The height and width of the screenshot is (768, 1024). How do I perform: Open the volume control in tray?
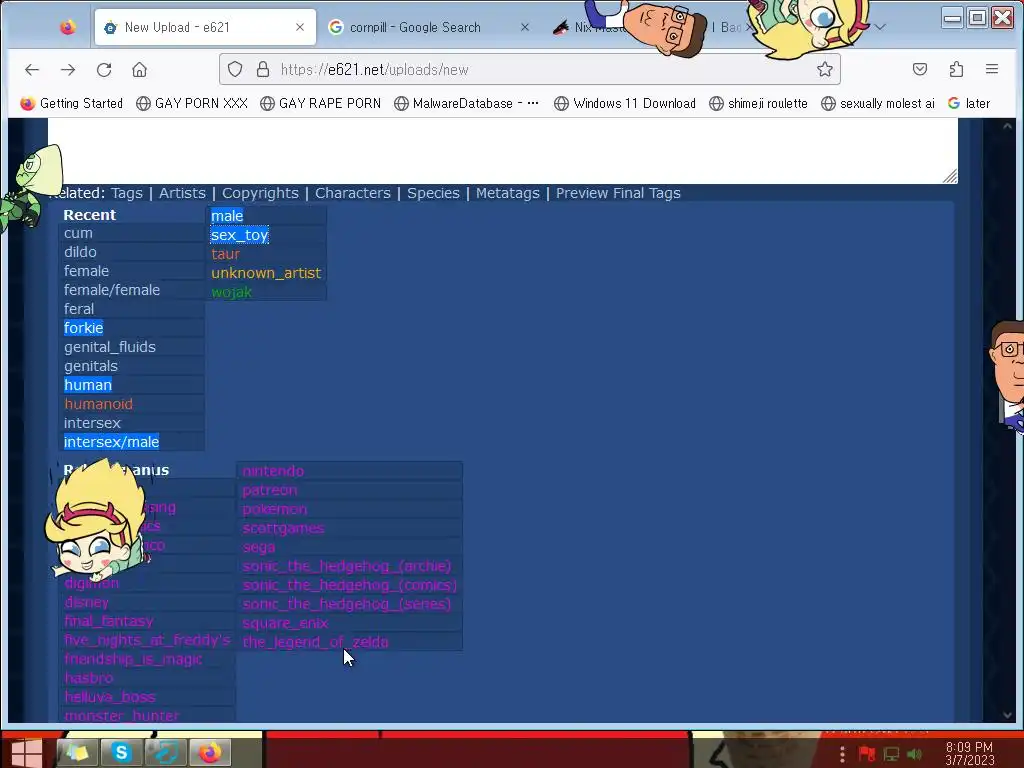click(x=915, y=754)
